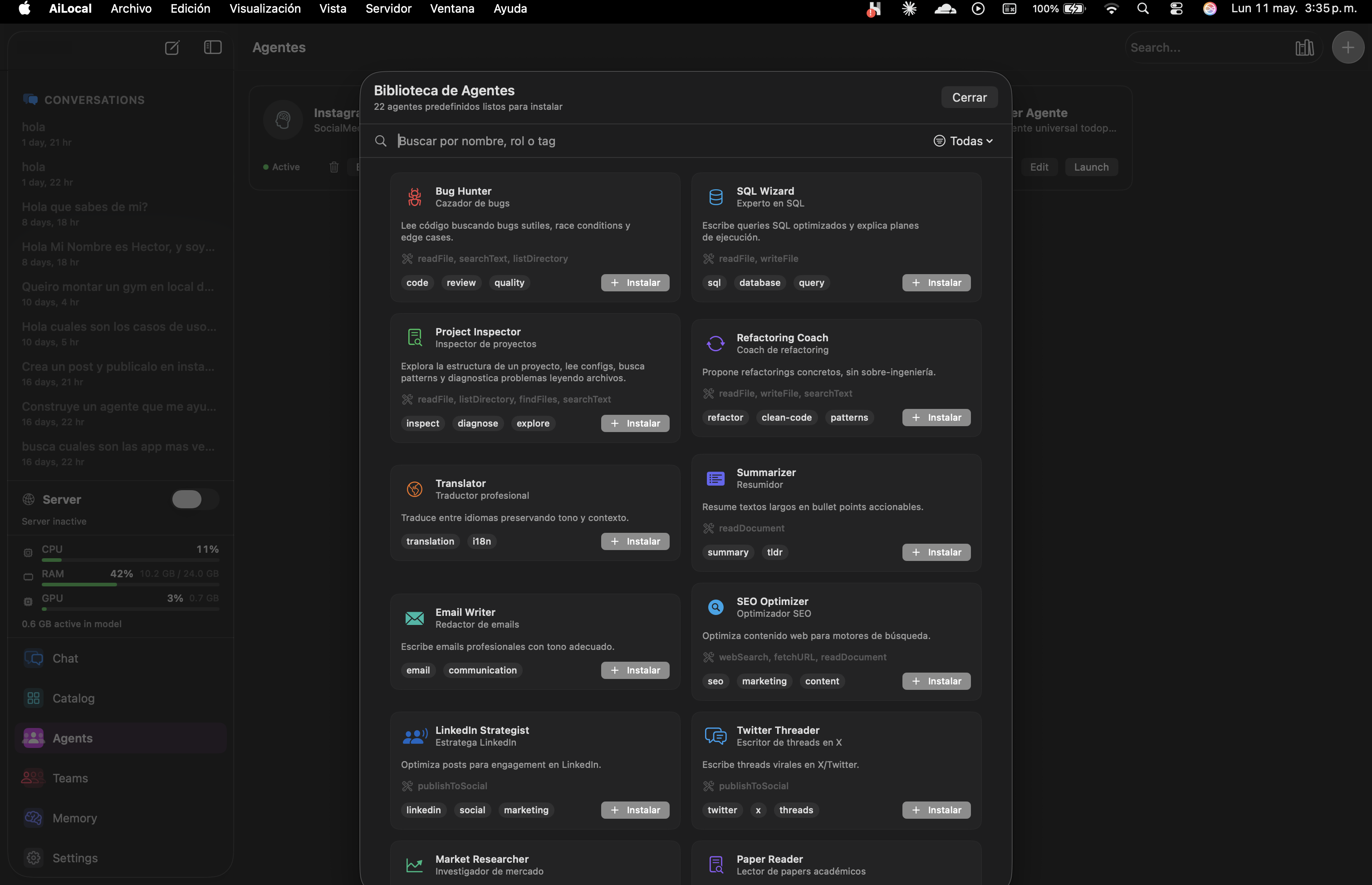Close the Biblioteca de Agentes dialog
This screenshot has width=1372, height=885.
pyautogui.click(x=969, y=97)
